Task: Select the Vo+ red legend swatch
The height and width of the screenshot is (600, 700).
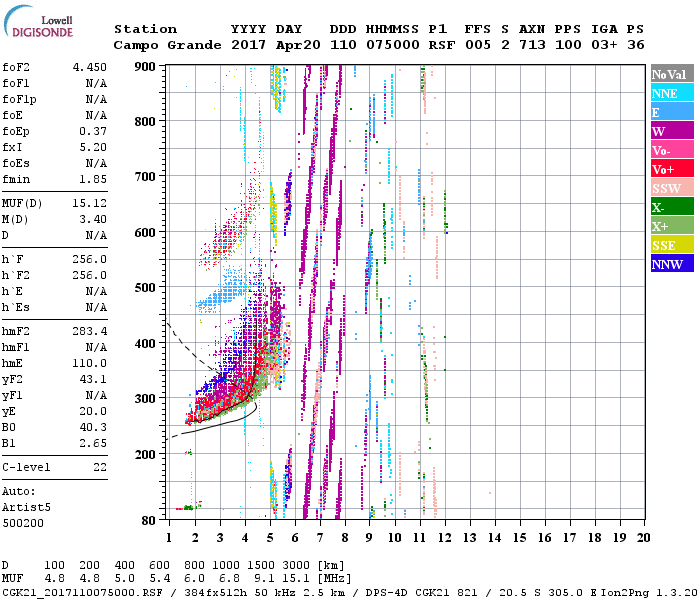Action: pyautogui.click(x=672, y=169)
